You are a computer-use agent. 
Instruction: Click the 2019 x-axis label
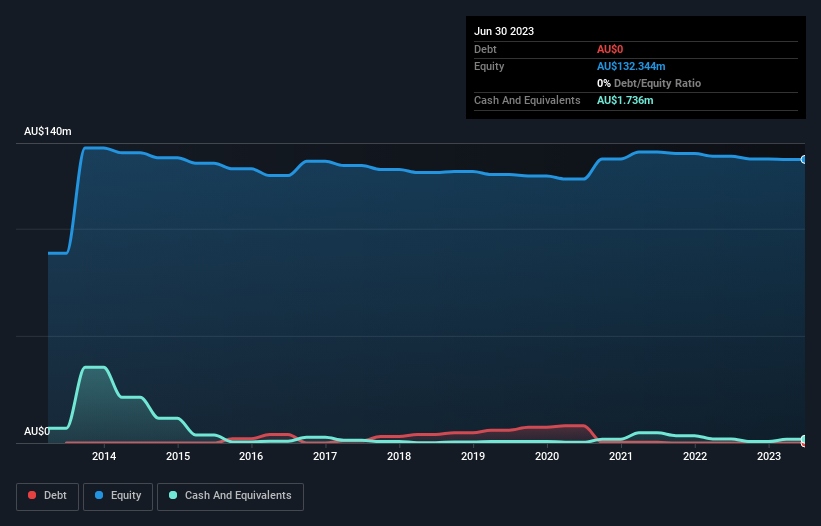coord(473,456)
